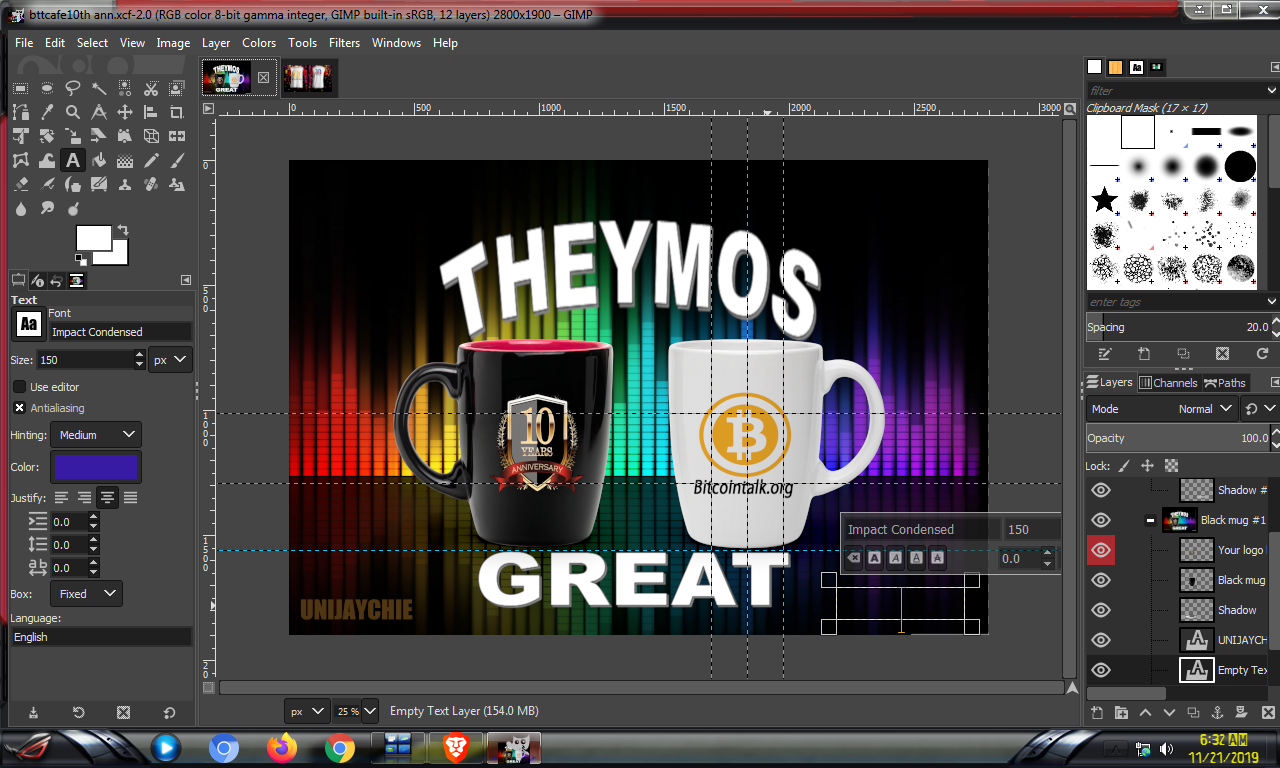Select the Fuzzy Select magic wand tool
Screen dimensions: 1280x768
(x=99, y=88)
